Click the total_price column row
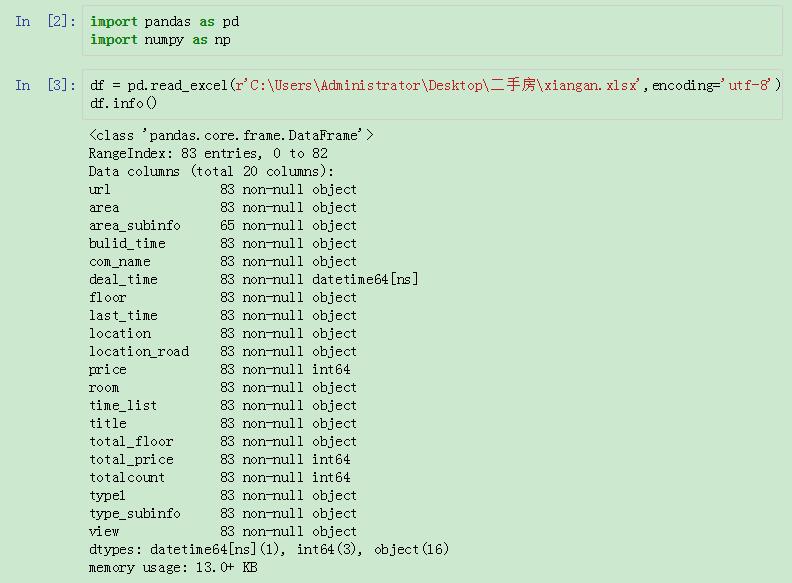792x583 pixels. tap(219, 459)
